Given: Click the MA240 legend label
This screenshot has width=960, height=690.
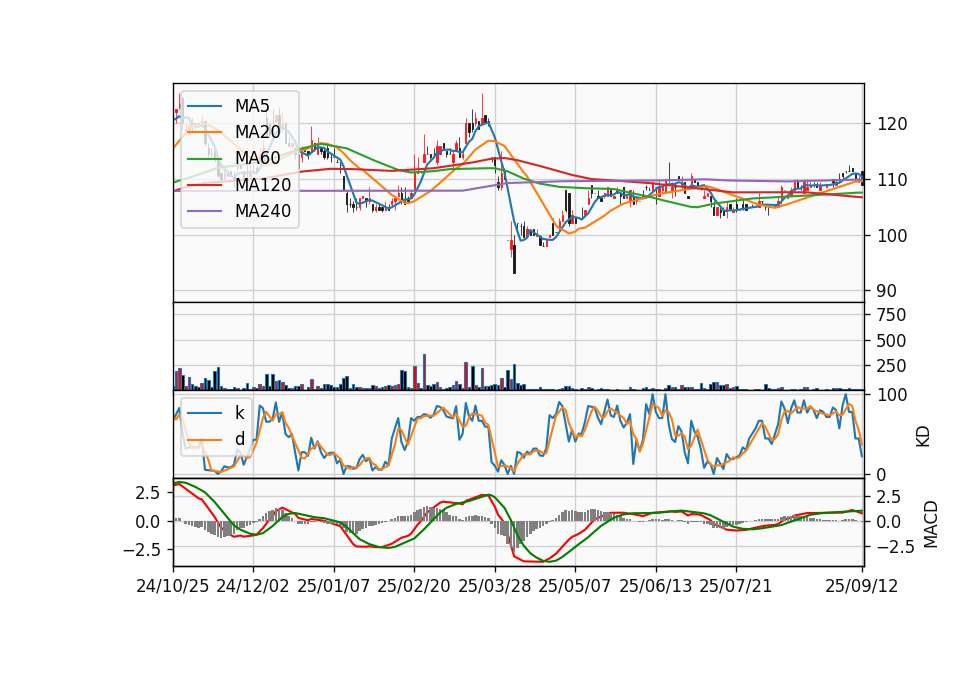Looking at the screenshot, I should pos(263,211).
